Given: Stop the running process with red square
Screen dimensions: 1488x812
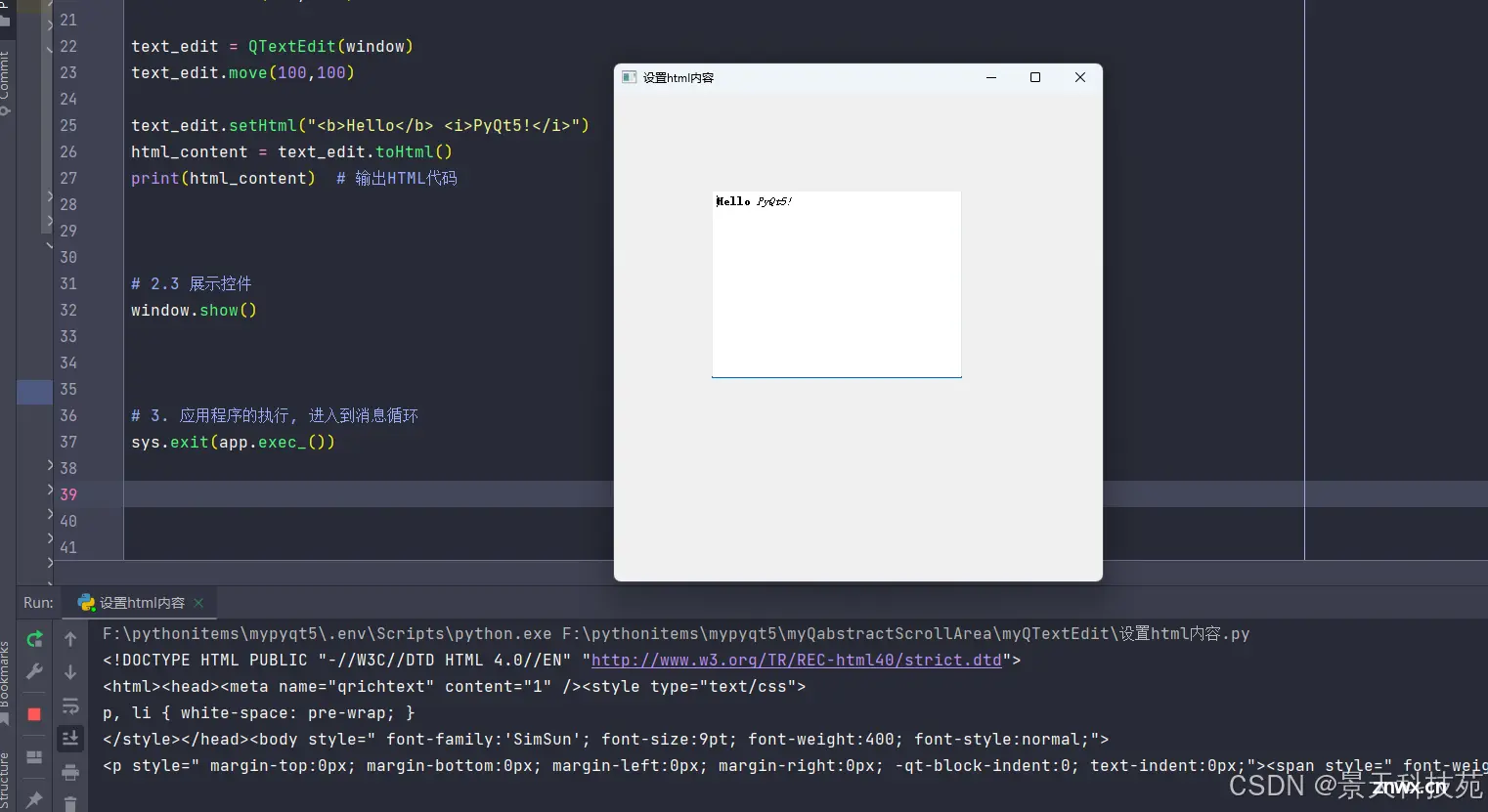Looking at the screenshot, I should tap(34, 714).
